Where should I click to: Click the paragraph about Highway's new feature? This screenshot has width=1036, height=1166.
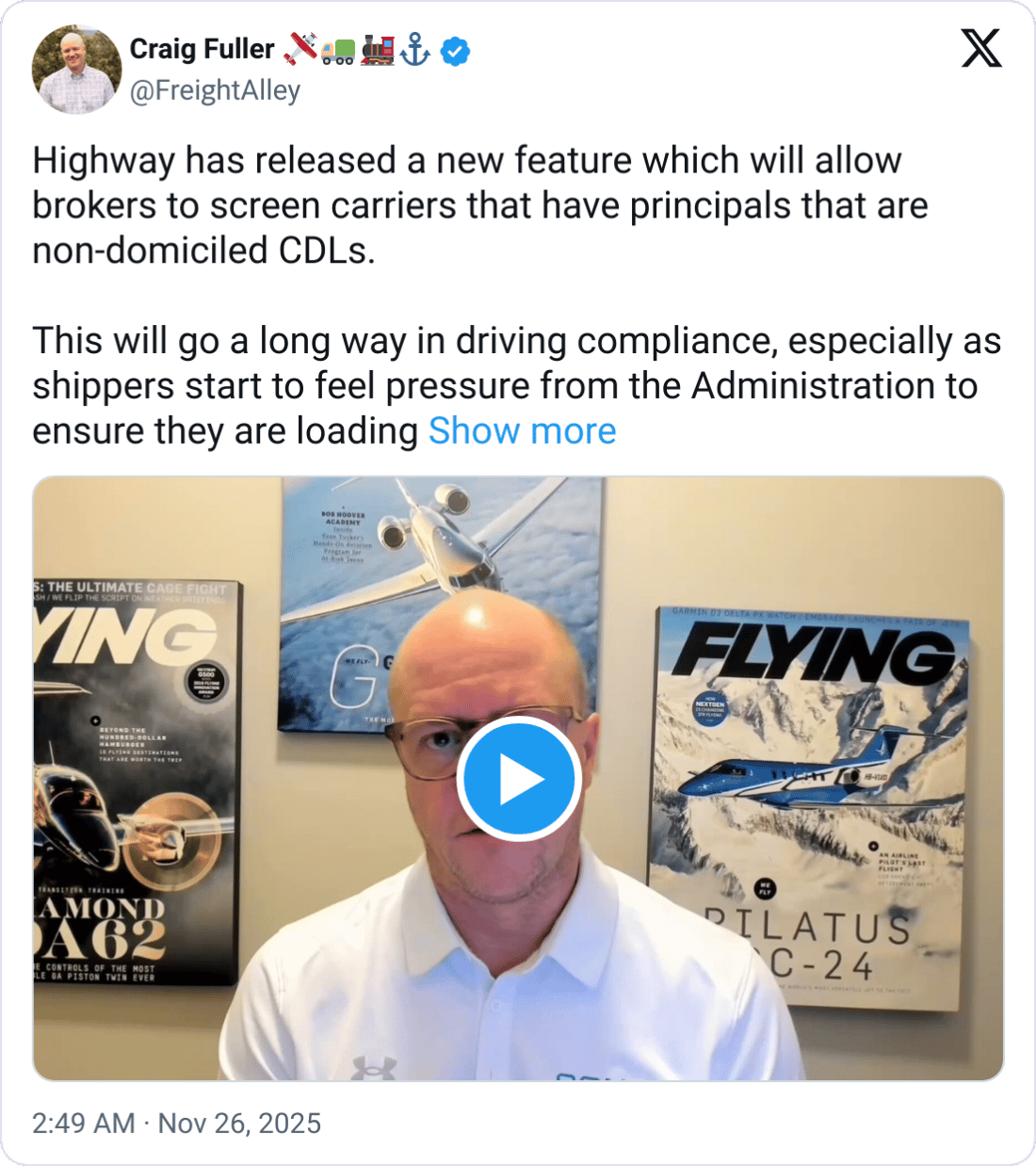tap(480, 205)
